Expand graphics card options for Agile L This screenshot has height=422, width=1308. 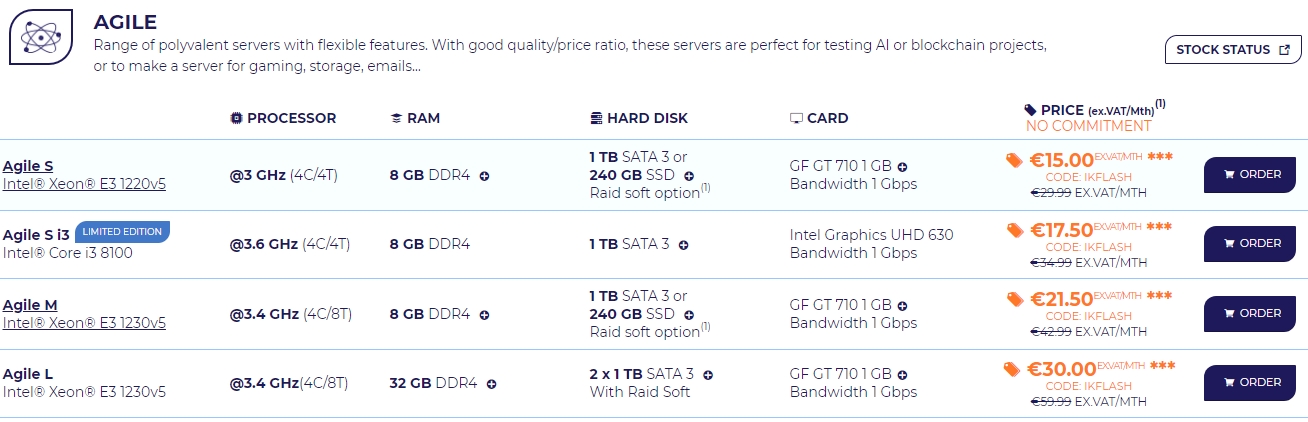(x=903, y=375)
